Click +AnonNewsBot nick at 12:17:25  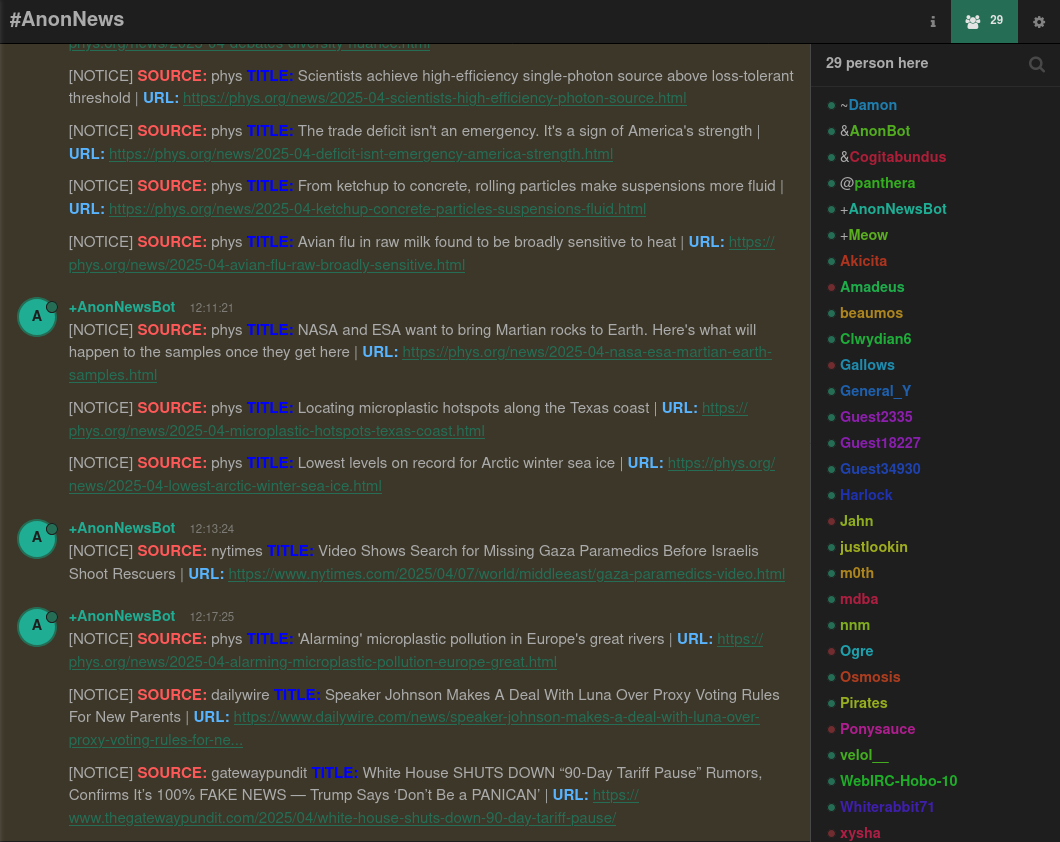click(122, 616)
